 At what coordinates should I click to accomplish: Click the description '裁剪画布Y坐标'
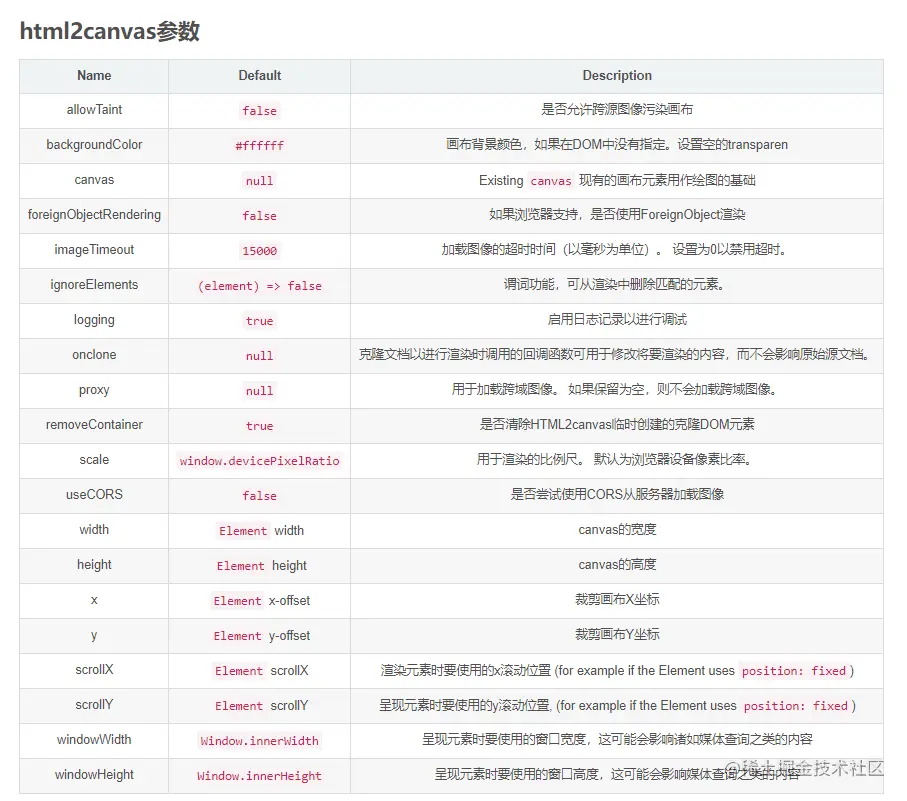tap(617, 634)
